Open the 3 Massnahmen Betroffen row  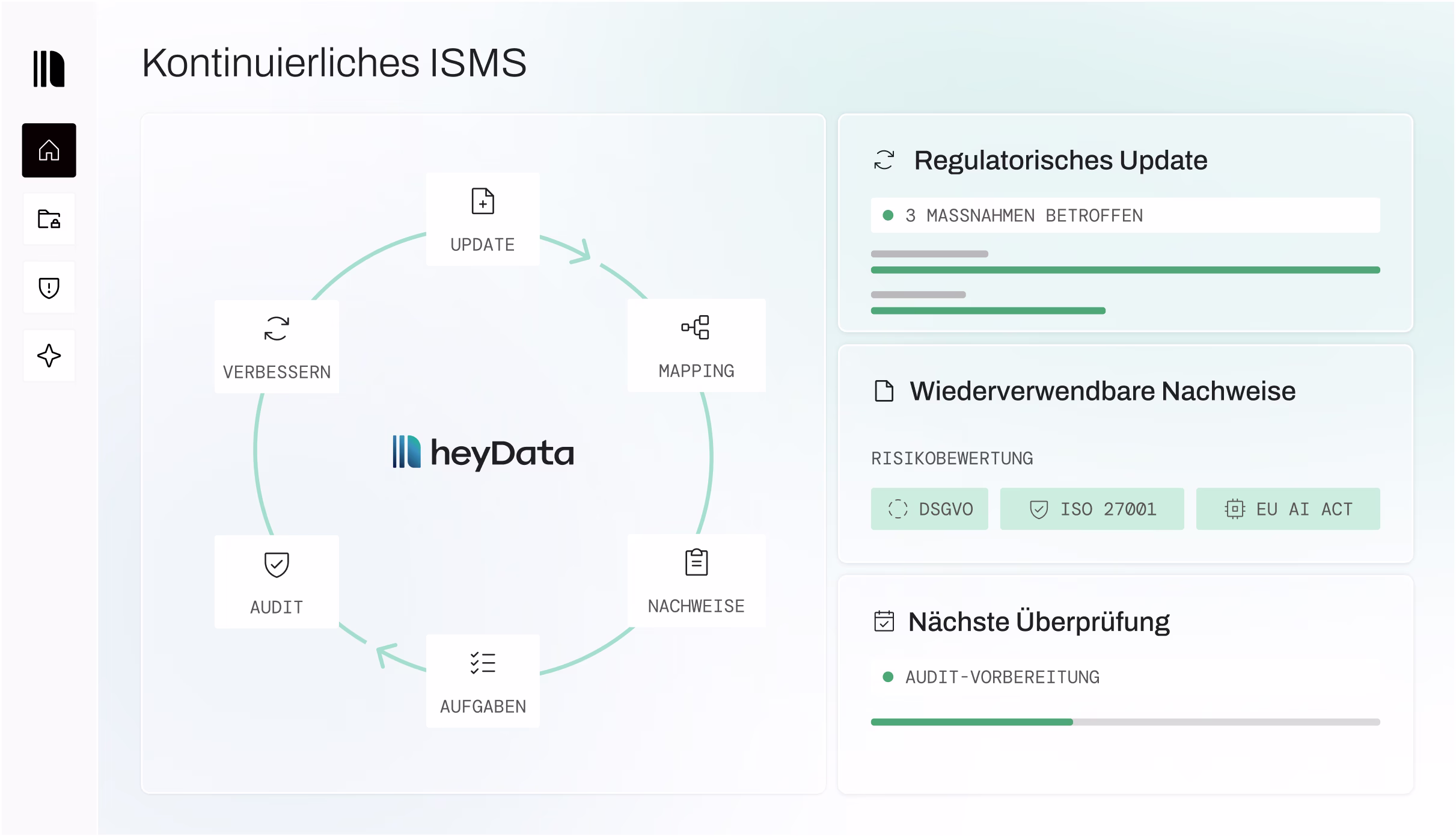(1125, 215)
